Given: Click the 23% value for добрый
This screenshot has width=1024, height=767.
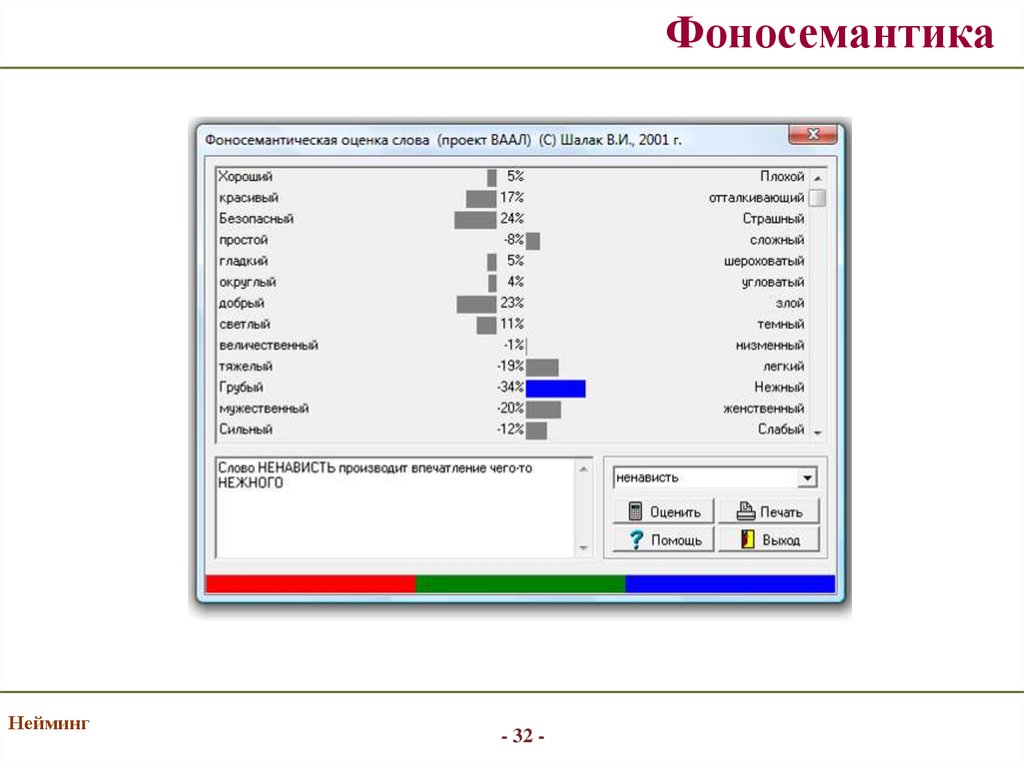Looking at the screenshot, I should point(512,302).
